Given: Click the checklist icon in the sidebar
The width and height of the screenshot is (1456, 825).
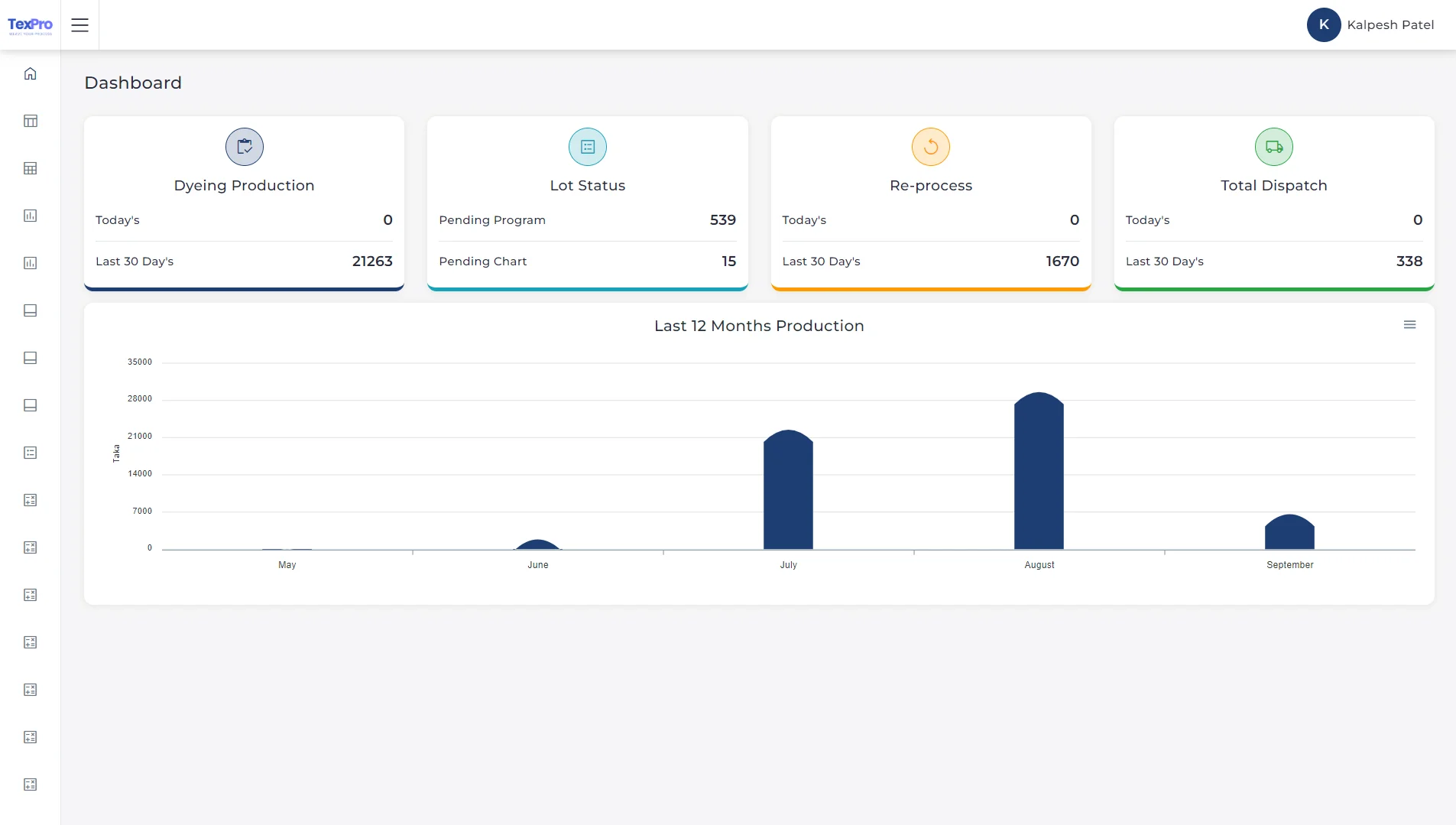Looking at the screenshot, I should (x=30, y=453).
